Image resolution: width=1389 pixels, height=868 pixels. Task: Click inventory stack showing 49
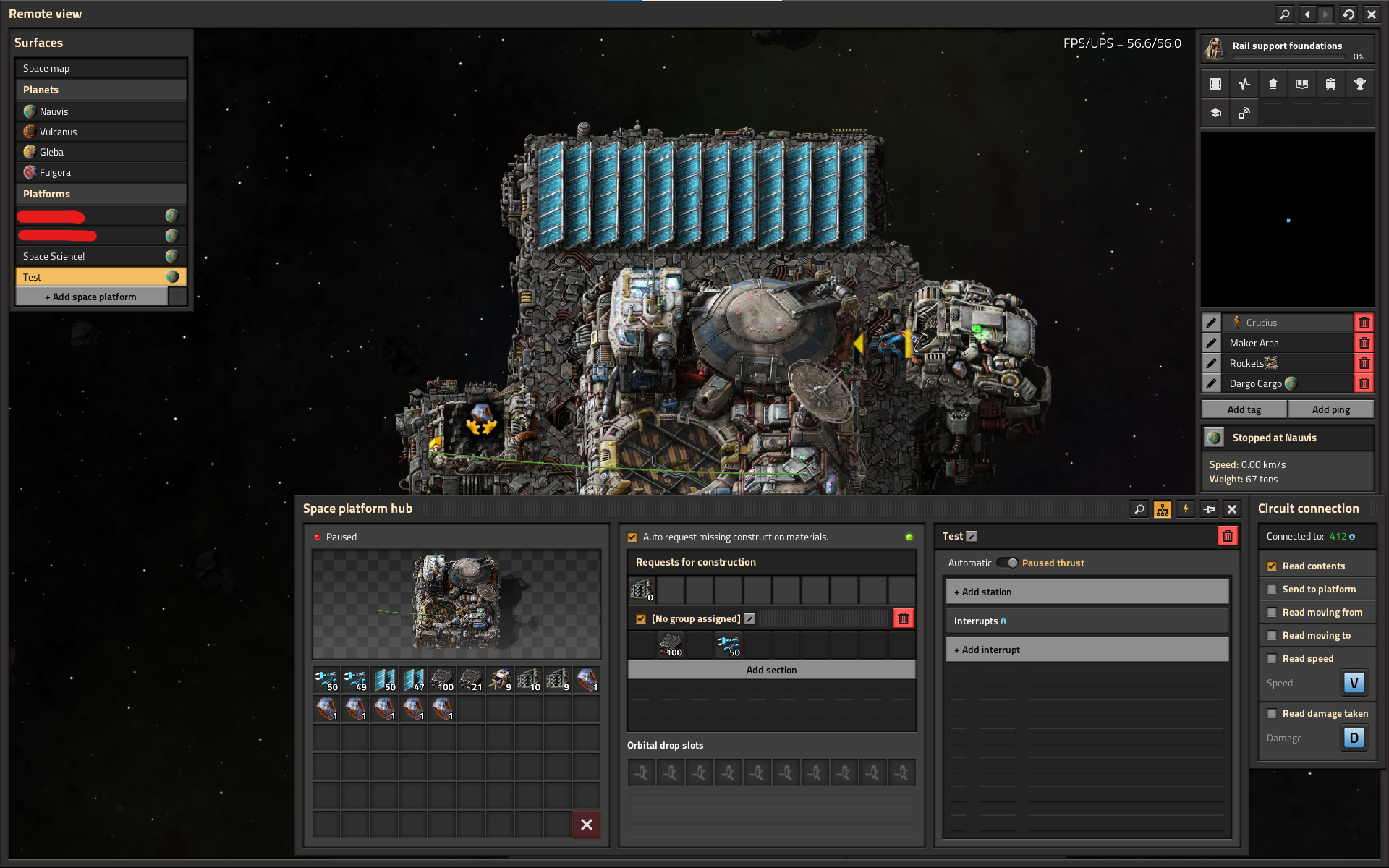(x=355, y=680)
